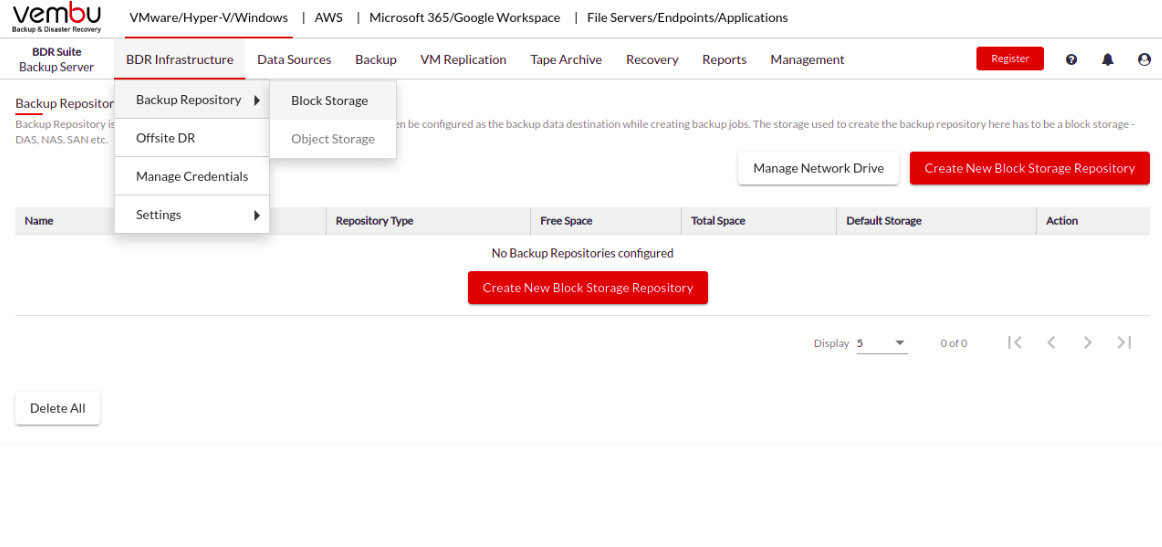Open the BDR Infrastructure menu
The image size is (1162, 547).
tap(179, 59)
